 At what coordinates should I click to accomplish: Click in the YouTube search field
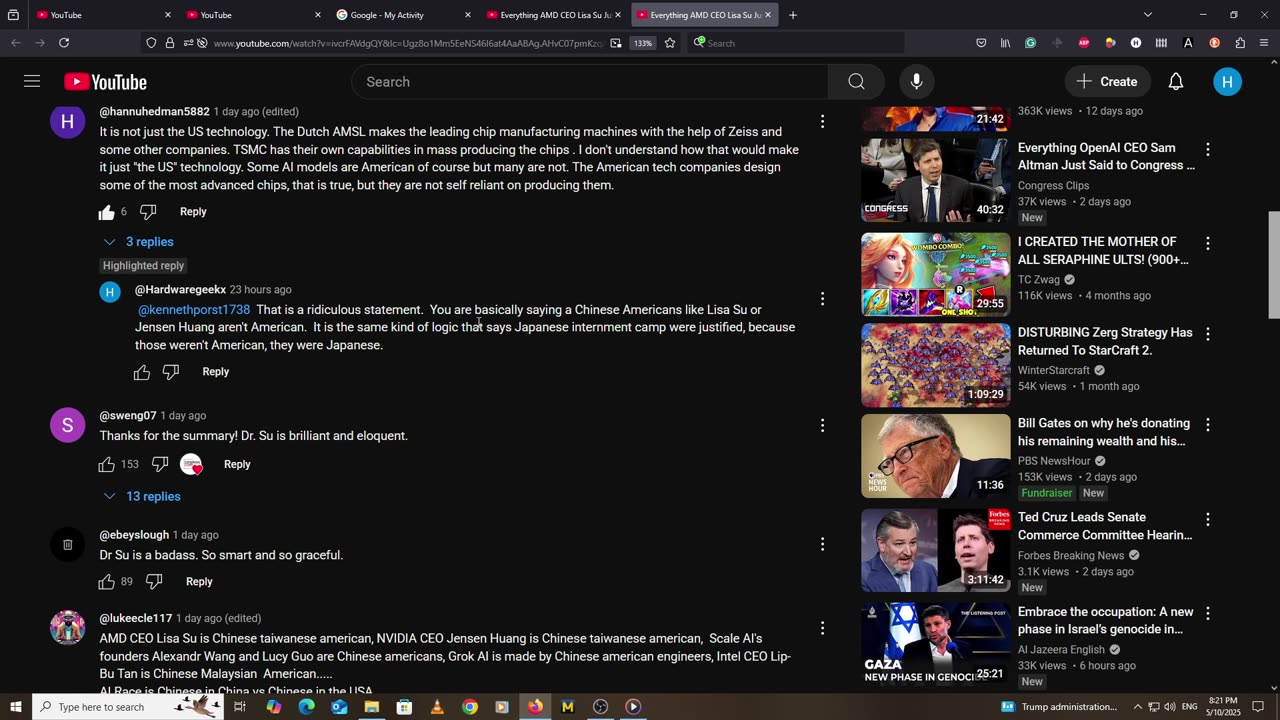tap(590, 82)
